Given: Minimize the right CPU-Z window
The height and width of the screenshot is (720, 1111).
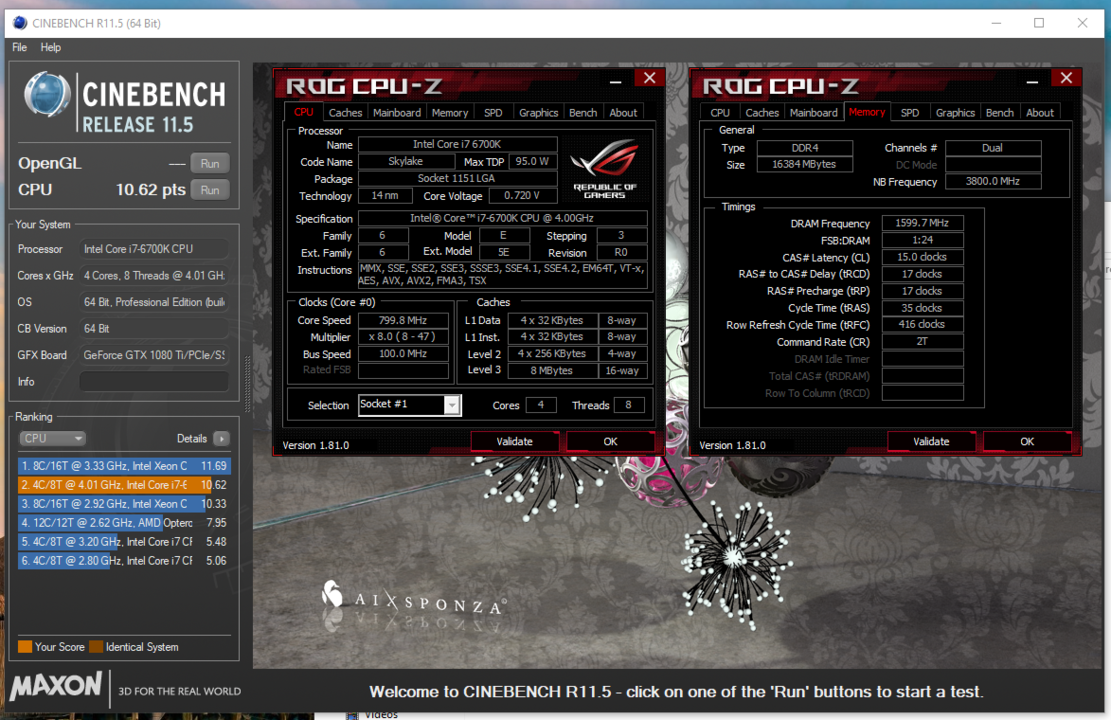Looking at the screenshot, I should click(1032, 81).
